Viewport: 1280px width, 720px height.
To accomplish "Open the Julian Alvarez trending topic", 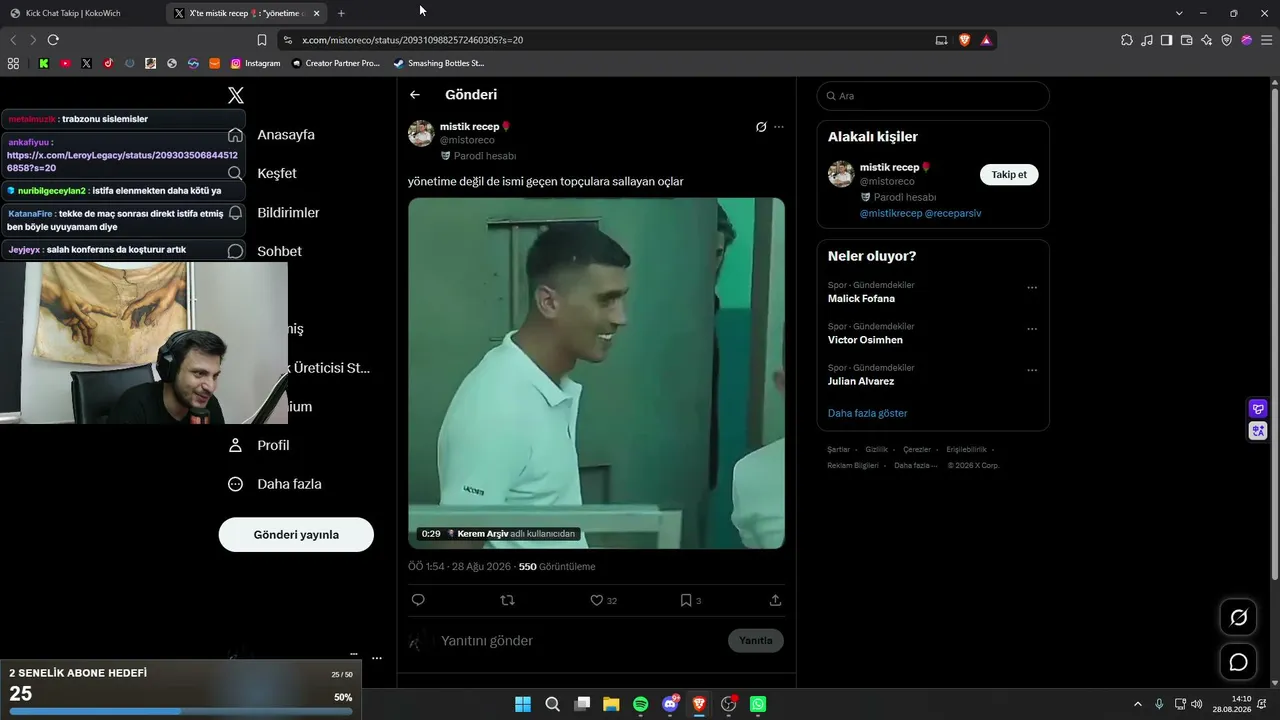I will [x=861, y=381].
